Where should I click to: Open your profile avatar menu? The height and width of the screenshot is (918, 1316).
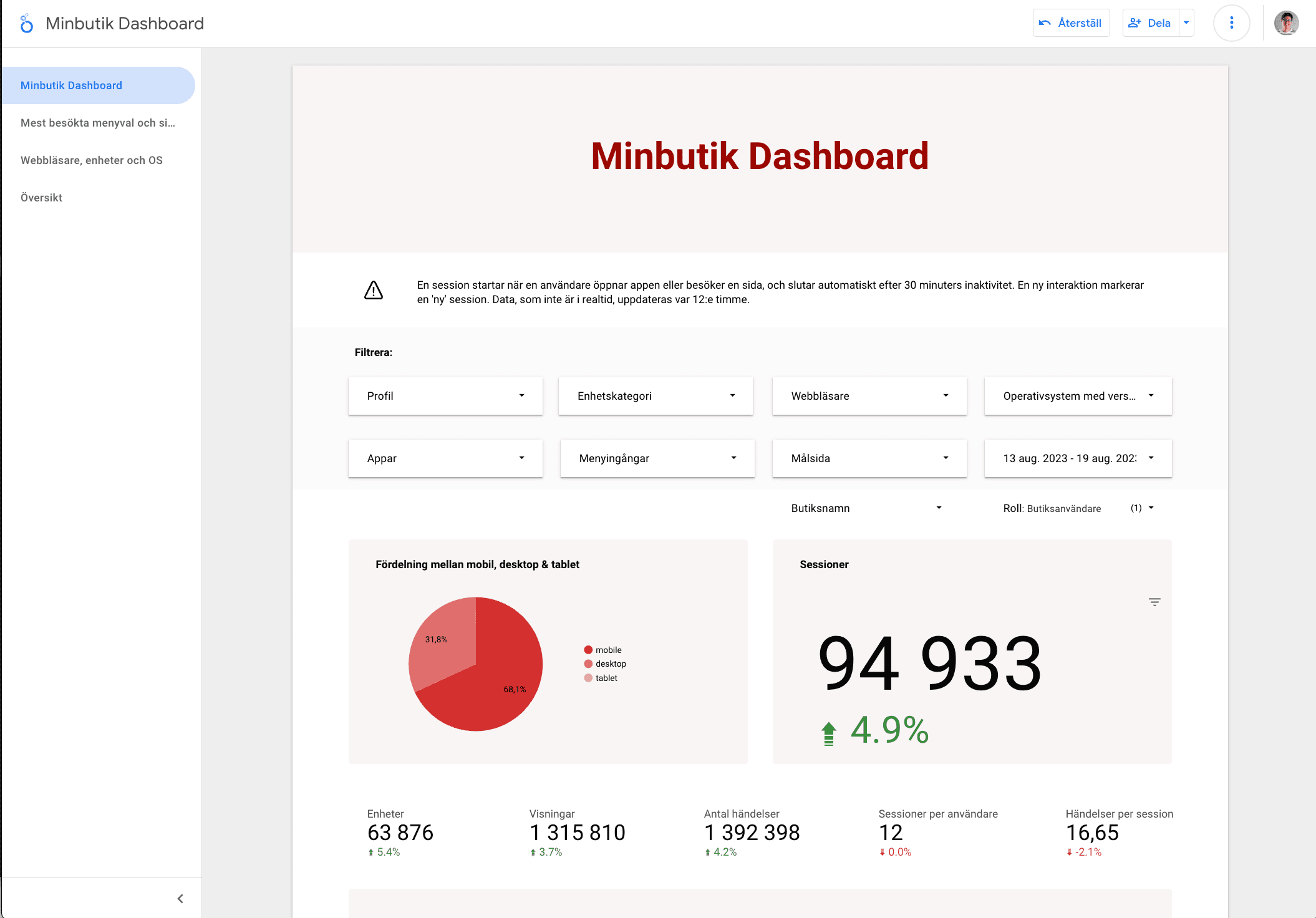coord(1286,23)
